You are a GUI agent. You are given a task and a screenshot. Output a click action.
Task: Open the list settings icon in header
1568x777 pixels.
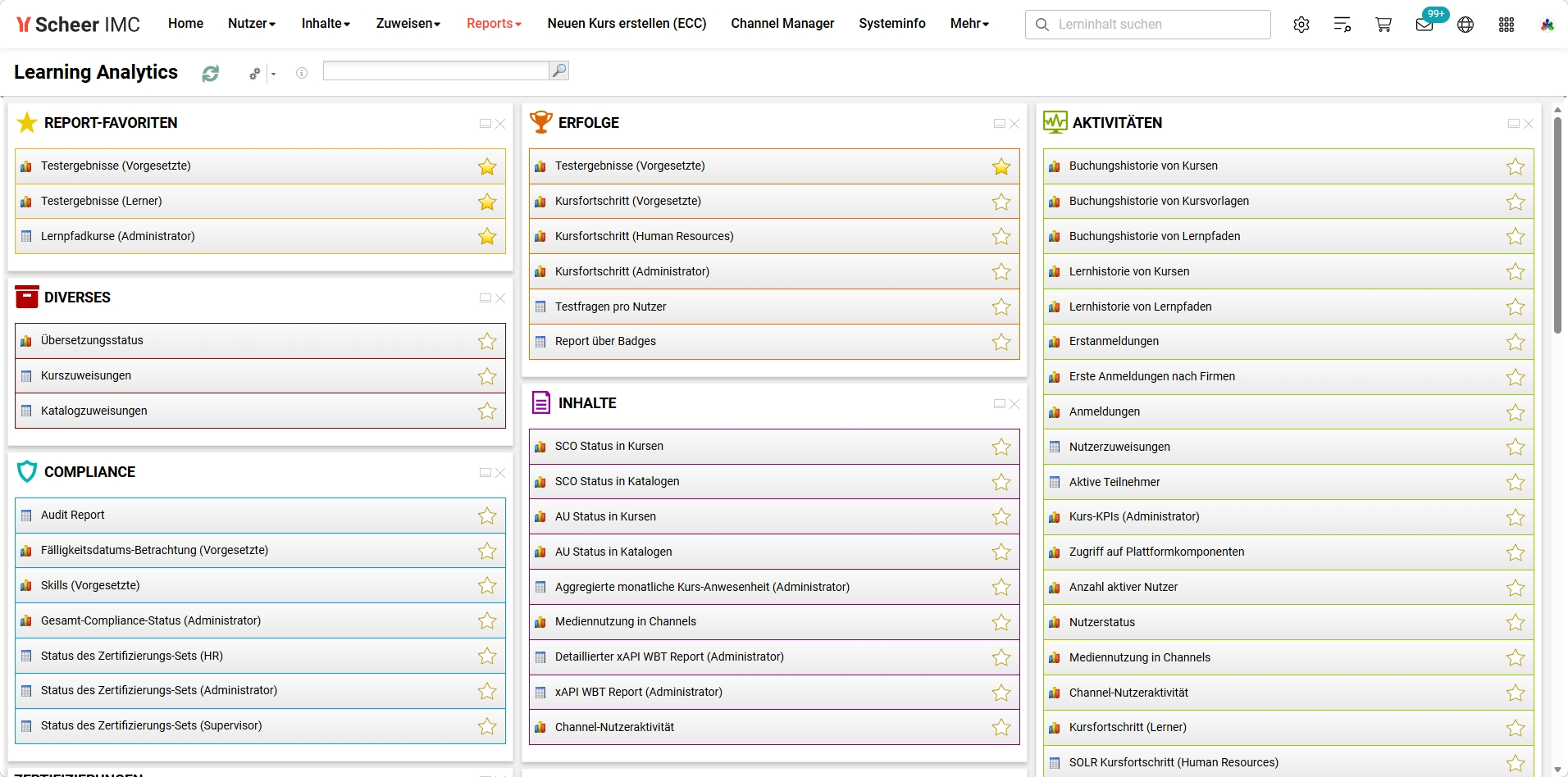pos(1342,25)
